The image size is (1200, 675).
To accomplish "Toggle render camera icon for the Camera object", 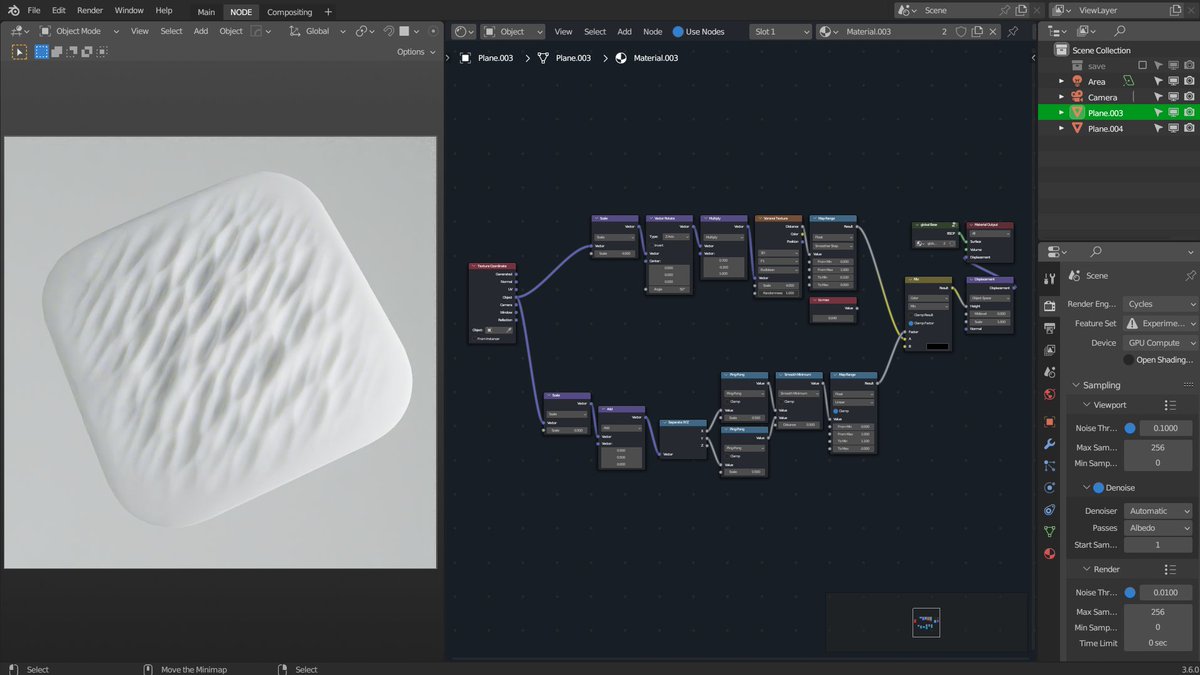I will (1190, 97).
